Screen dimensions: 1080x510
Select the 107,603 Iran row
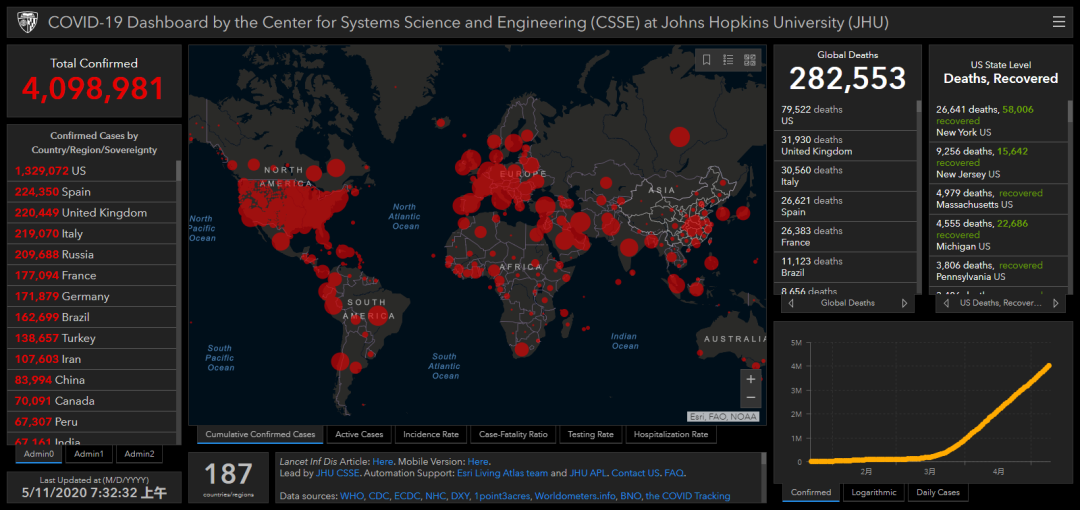[x=92, y=359]
